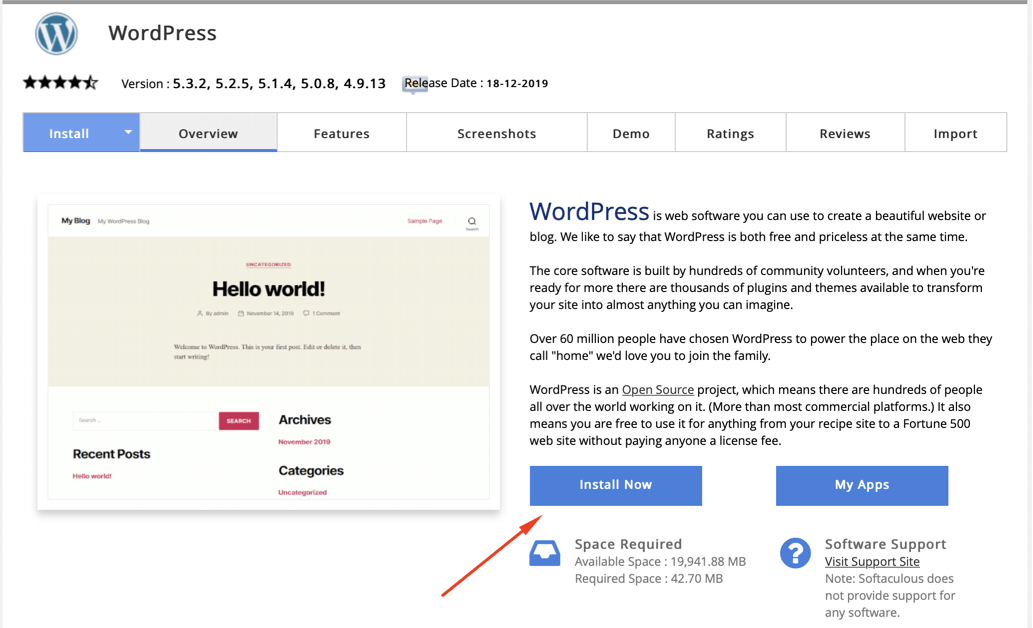Click 'Available Space : 19,941.88 MB' text
Viewport: 1033px width, 628px height.
tap(660, 561)
